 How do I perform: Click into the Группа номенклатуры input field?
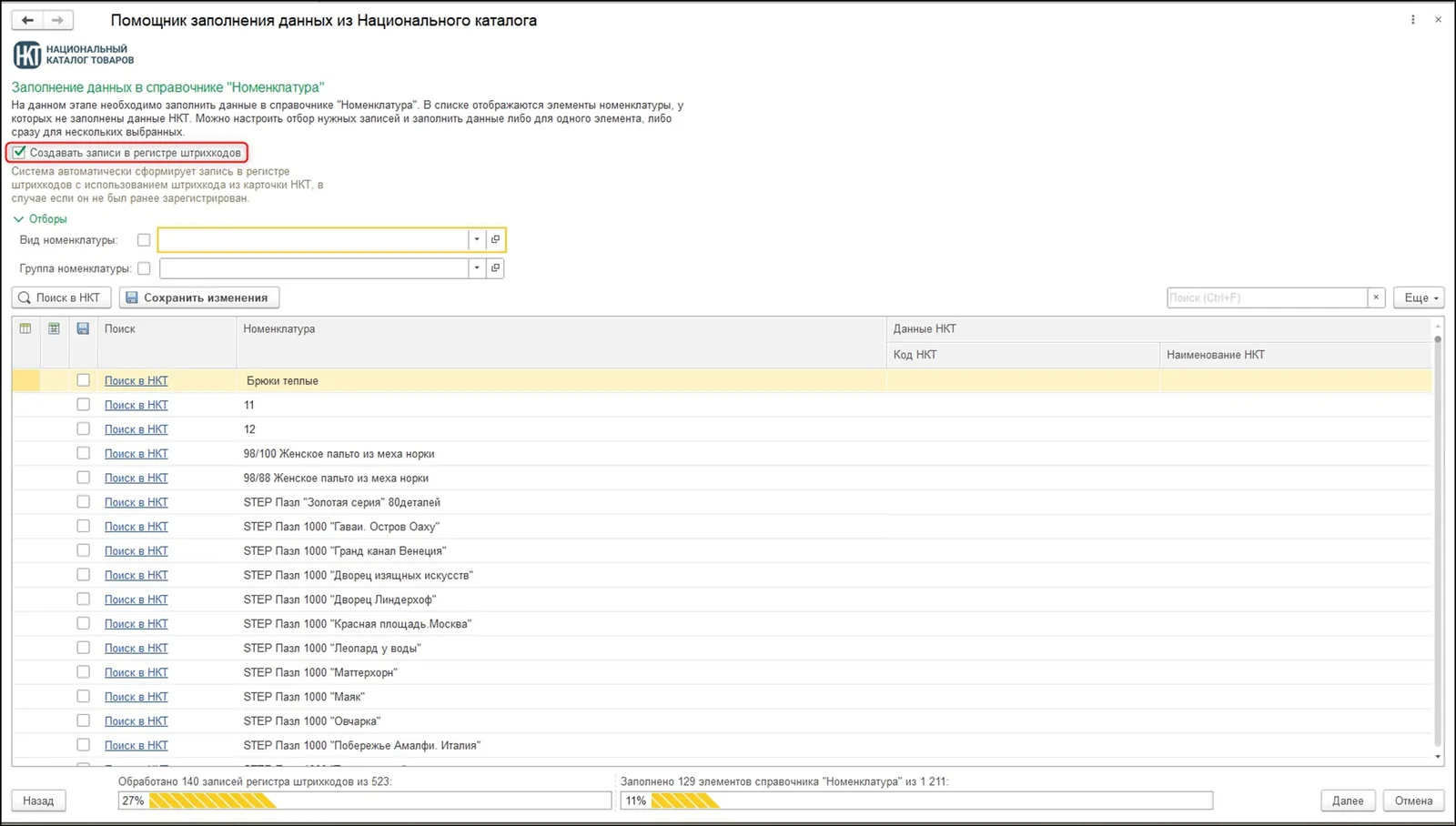coord(313,268)
